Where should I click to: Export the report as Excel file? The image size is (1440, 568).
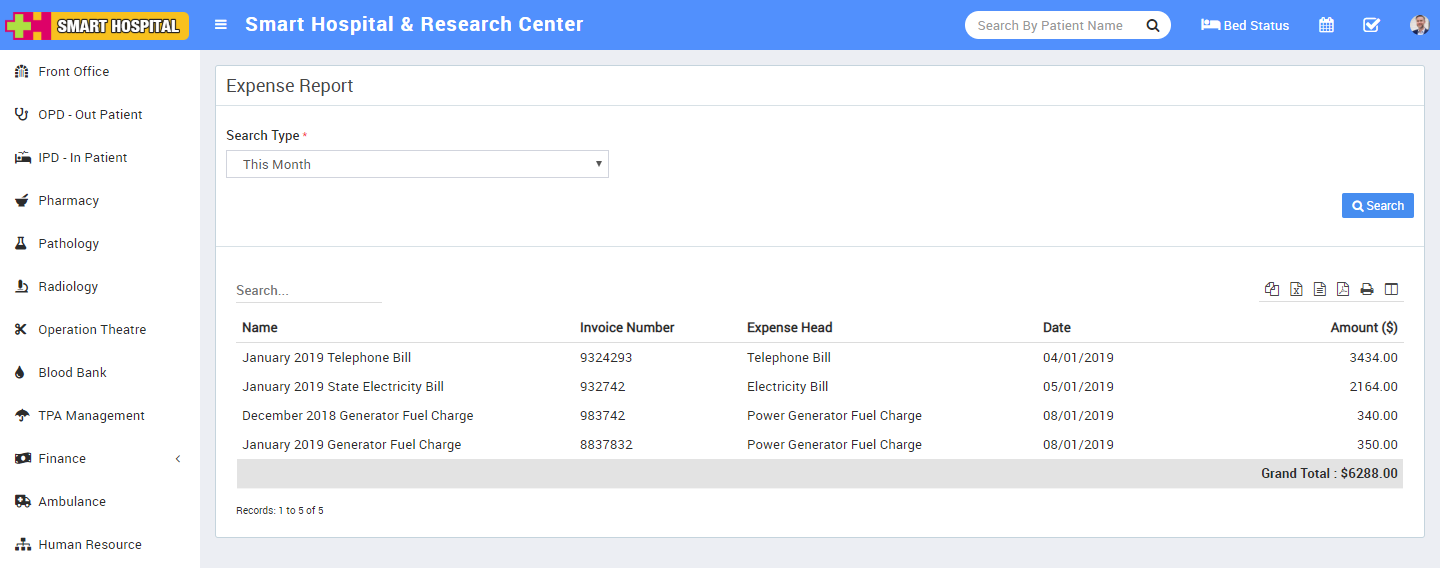click(x=1296, y=289)
